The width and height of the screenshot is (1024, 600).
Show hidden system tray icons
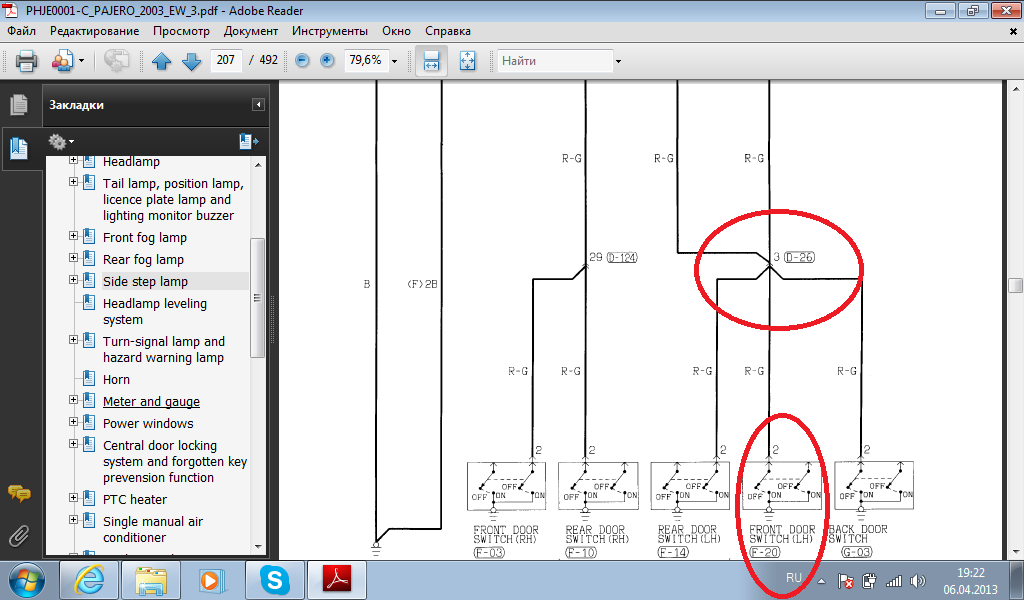(x=822, y=580)
